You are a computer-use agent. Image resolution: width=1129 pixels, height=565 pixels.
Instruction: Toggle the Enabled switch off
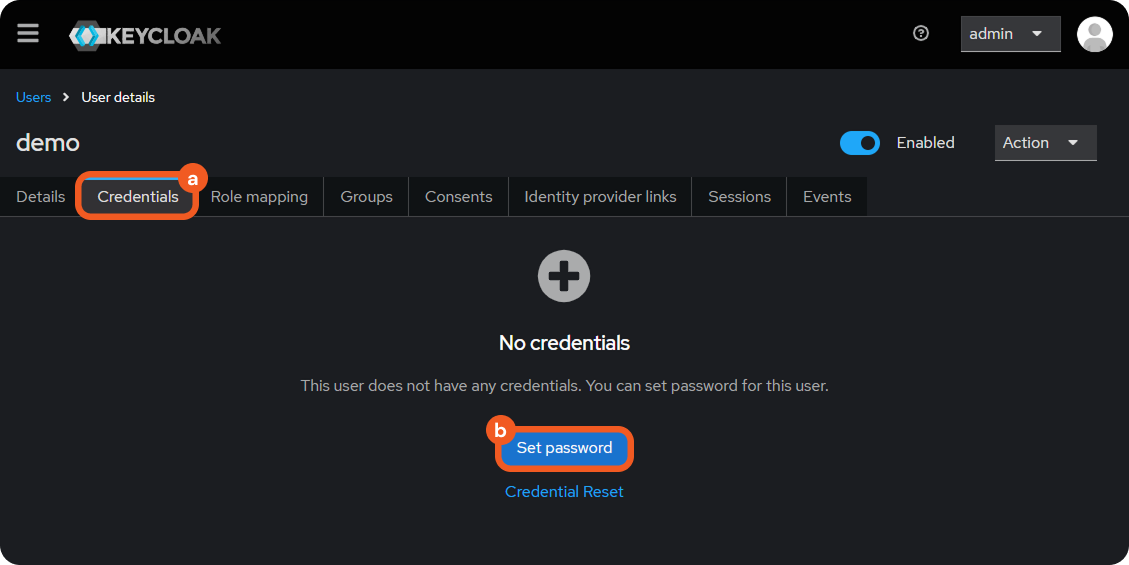859,143
